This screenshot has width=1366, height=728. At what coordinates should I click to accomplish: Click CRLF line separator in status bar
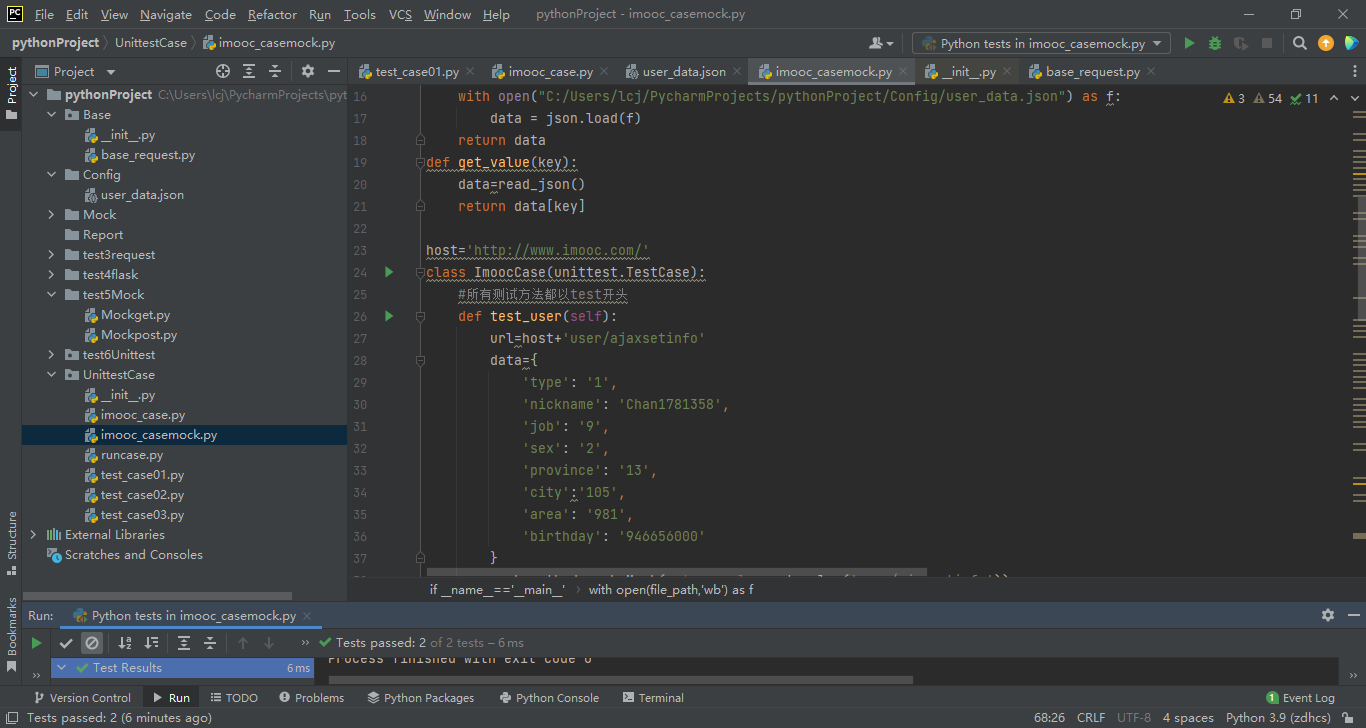1091,718
